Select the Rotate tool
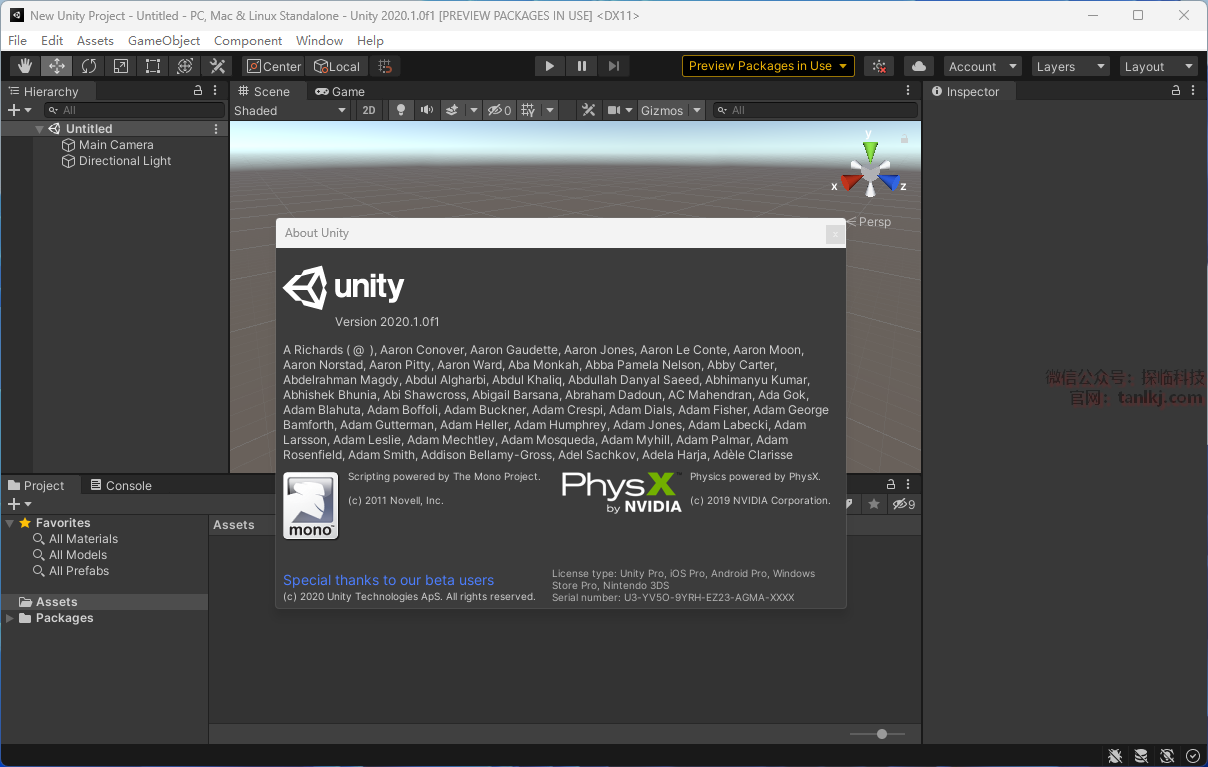Screen dimensions: 1208x767 click(89, 66)
